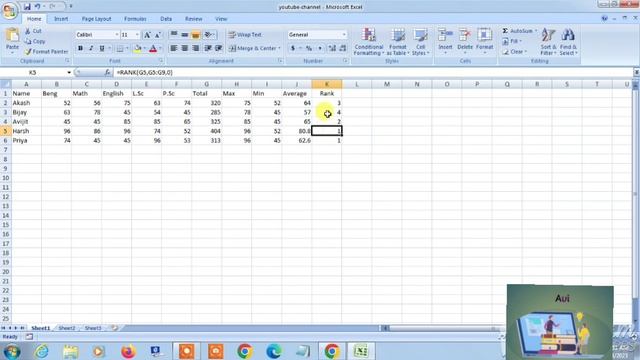Open the Formulas tab
This screenshot has width=640, height=360.
point(135,19)
